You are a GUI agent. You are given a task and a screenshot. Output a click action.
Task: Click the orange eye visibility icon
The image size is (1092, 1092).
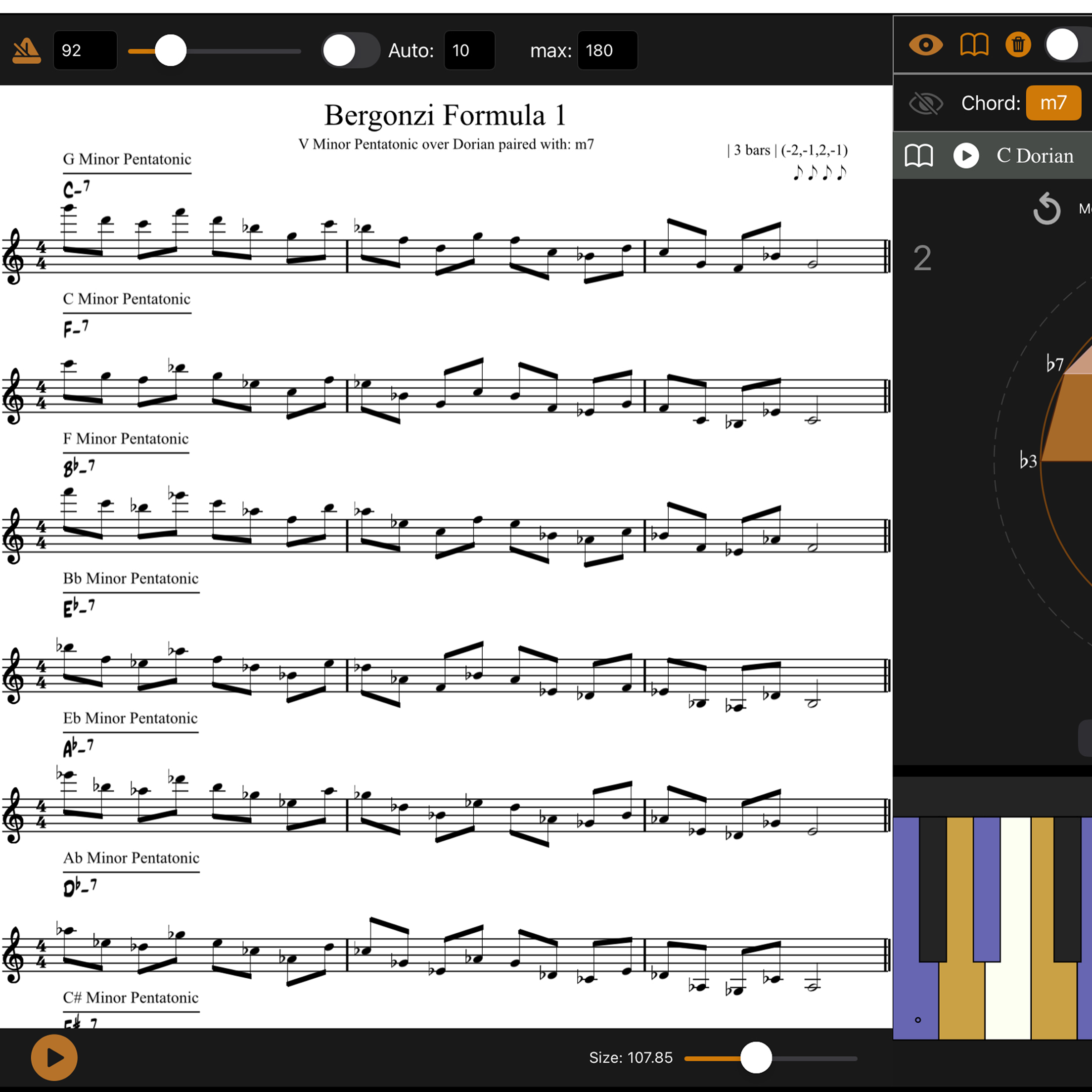[x=925, y=45]
